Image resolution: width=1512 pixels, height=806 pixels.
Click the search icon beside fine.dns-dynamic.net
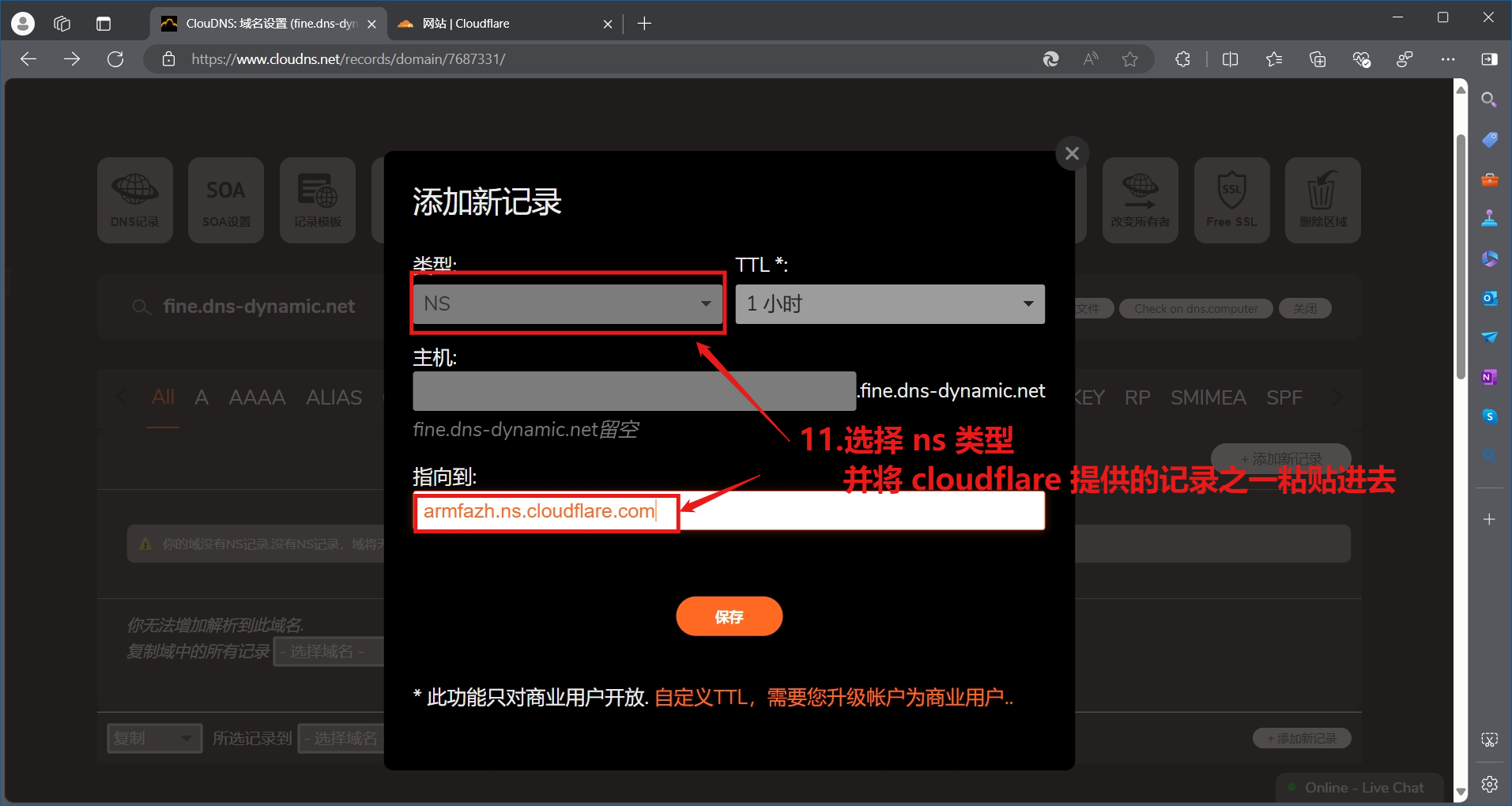pos(141,307)
